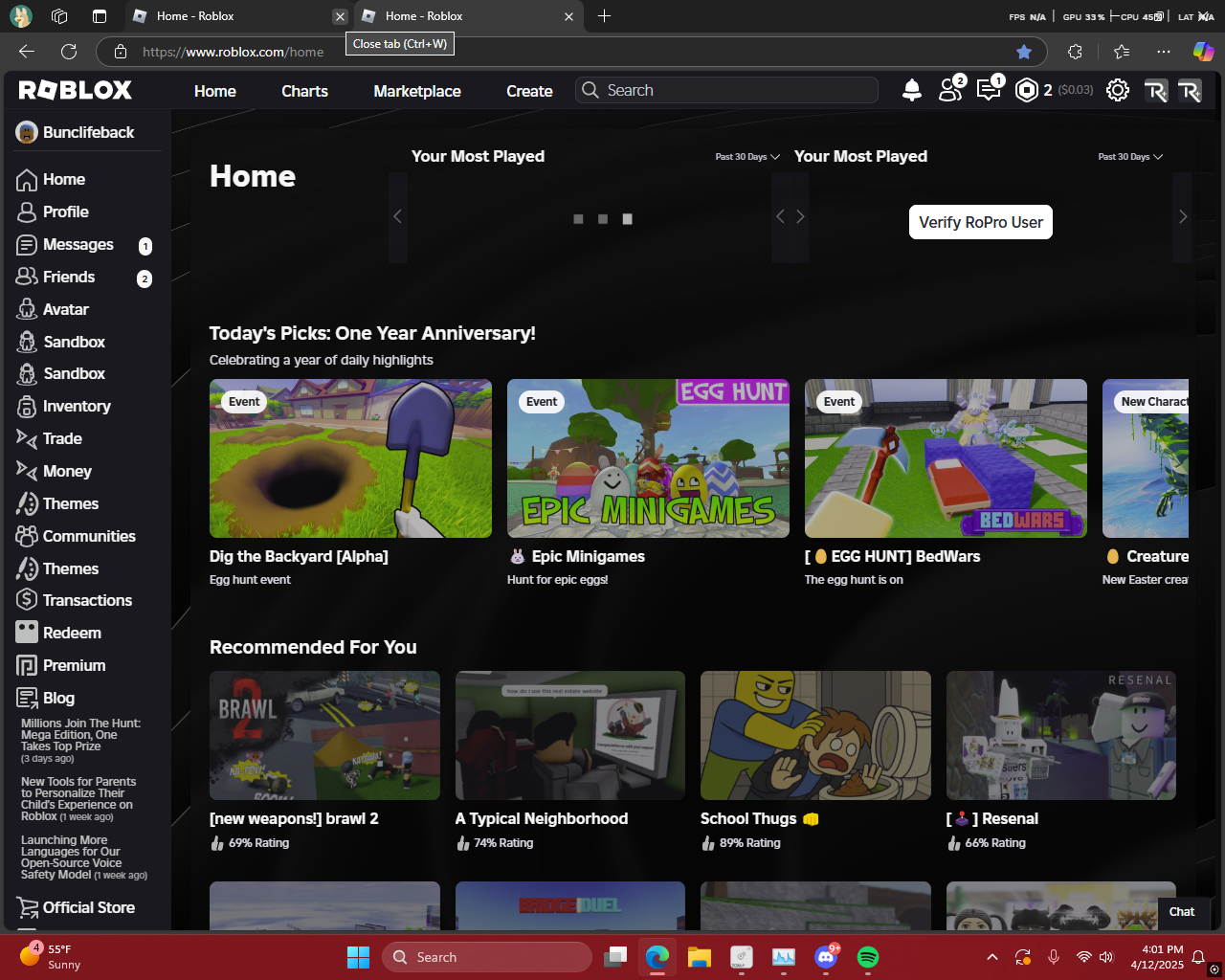1225x980 pixels.
Task: Click the Edge profile avatar icon
Action: [21, 16]
